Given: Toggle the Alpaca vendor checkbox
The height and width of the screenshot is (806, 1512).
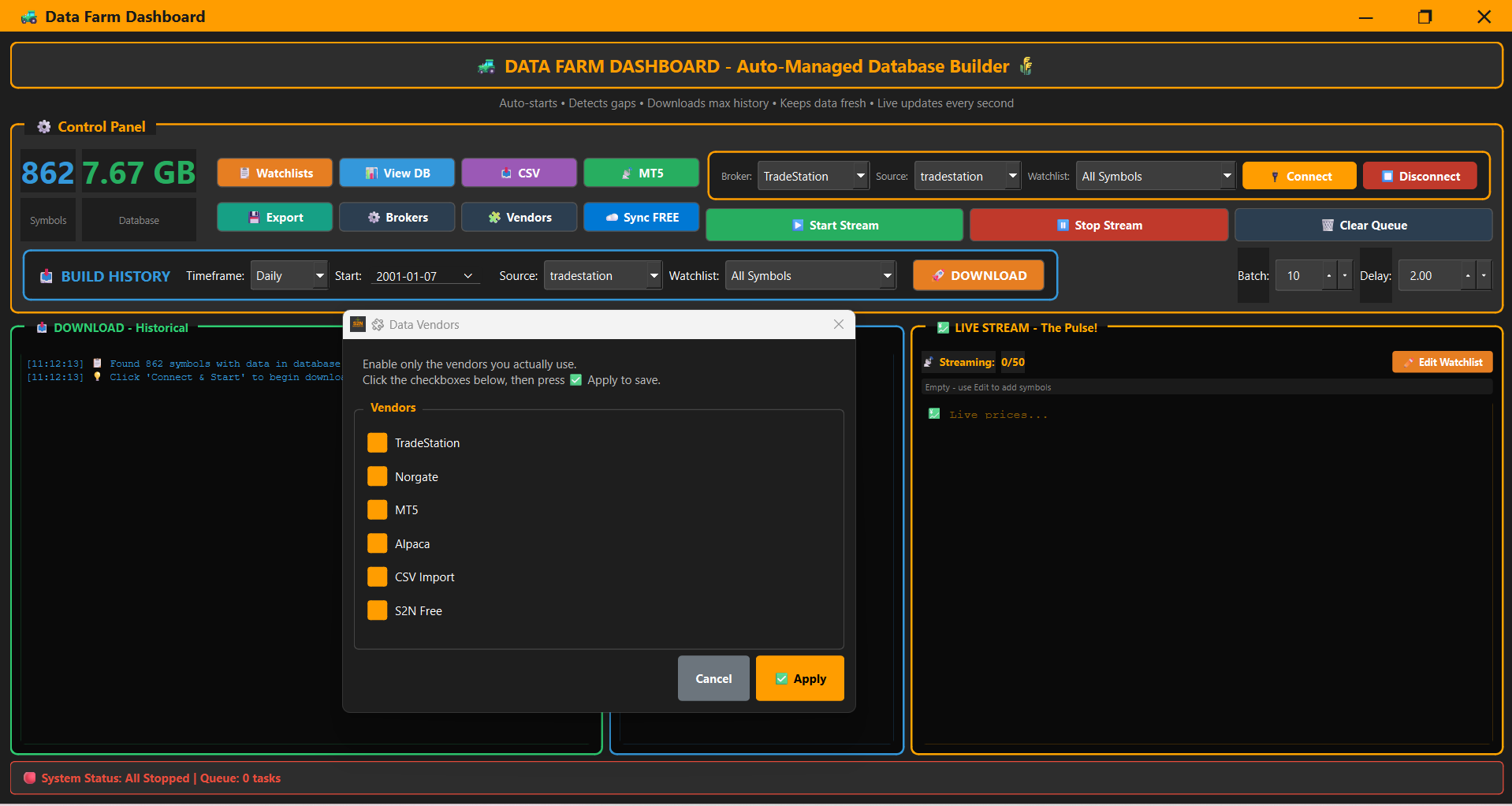Looking at the screenshot, I should tap(378, 543).
